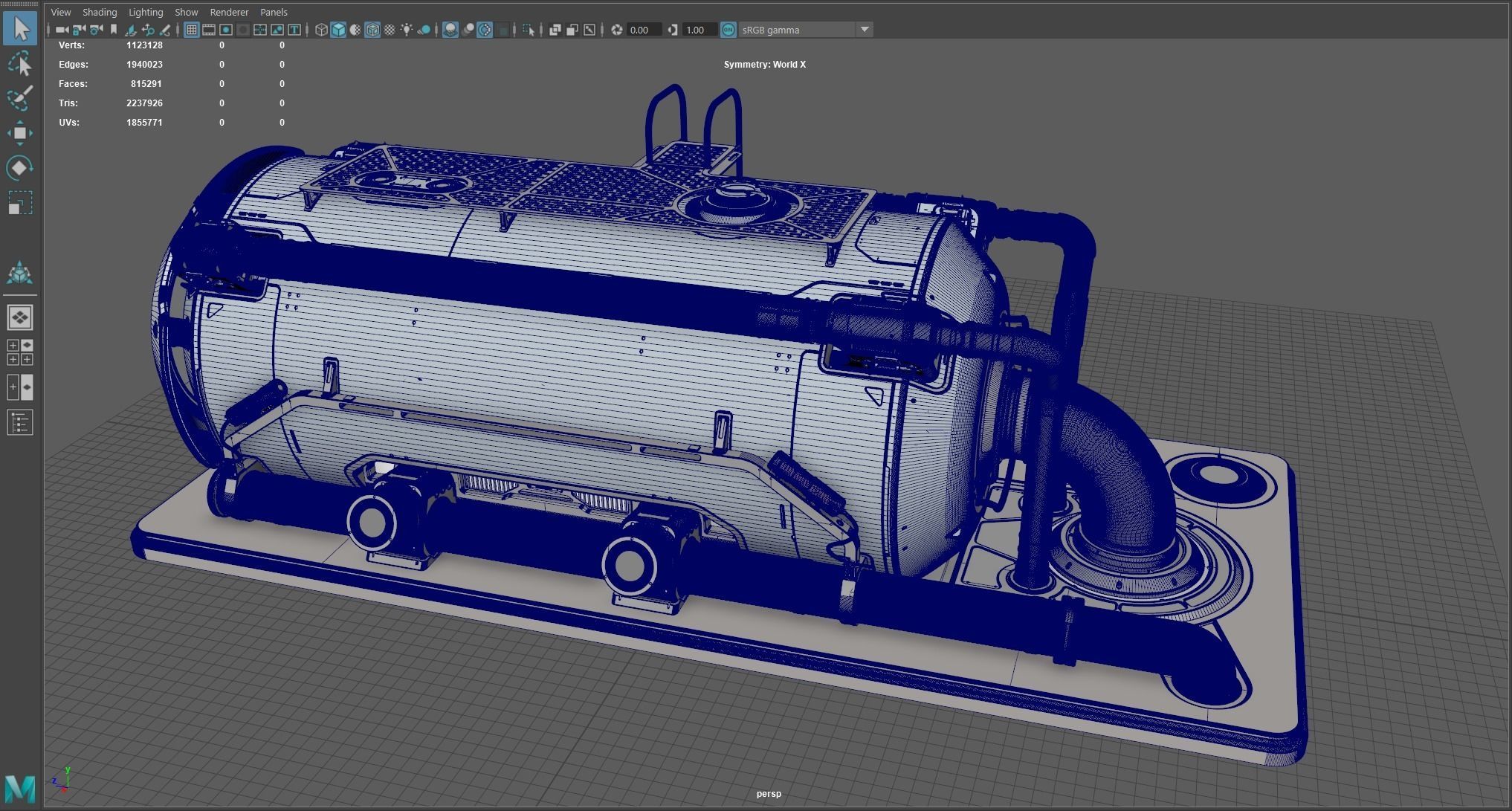Toggle the Resolution Gate overlay
Screen dimensions: 1512x811
pos(226,30)
